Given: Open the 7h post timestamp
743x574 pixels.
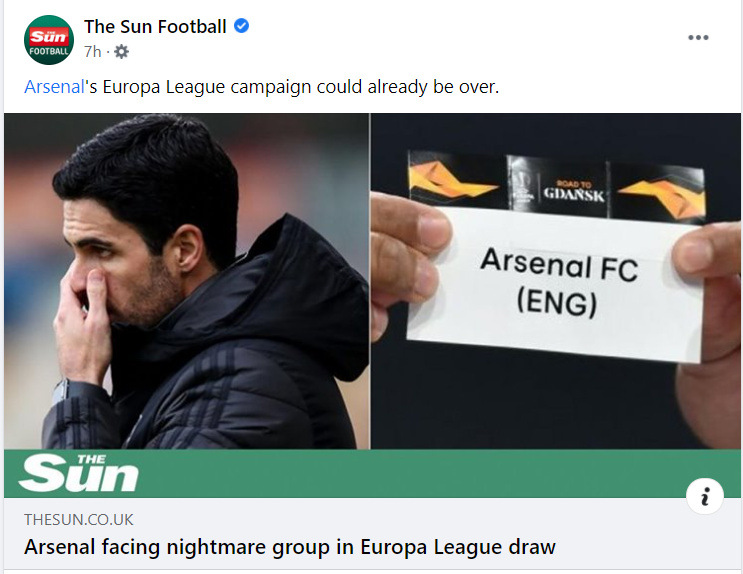Looking at the screenshot, I should click(x=93, y=51).
